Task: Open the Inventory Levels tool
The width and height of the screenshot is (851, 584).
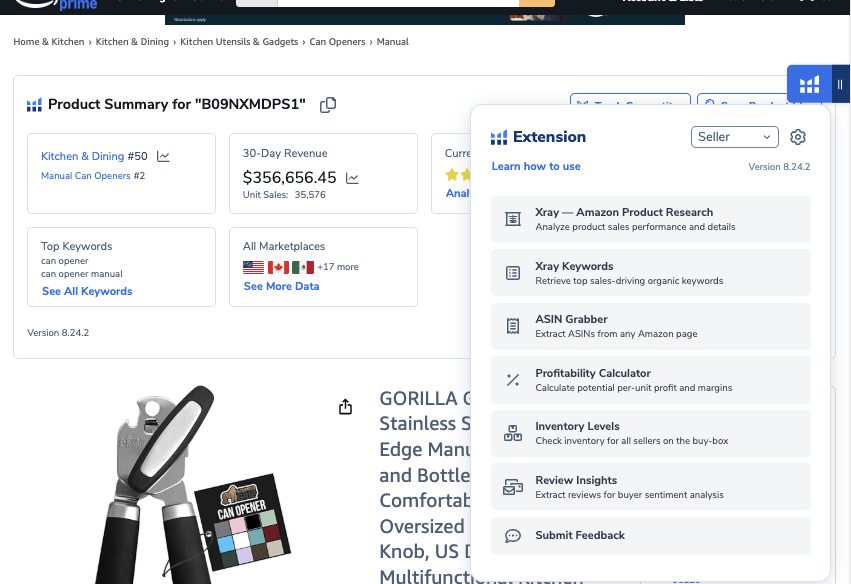Action: tap(651, 433)
